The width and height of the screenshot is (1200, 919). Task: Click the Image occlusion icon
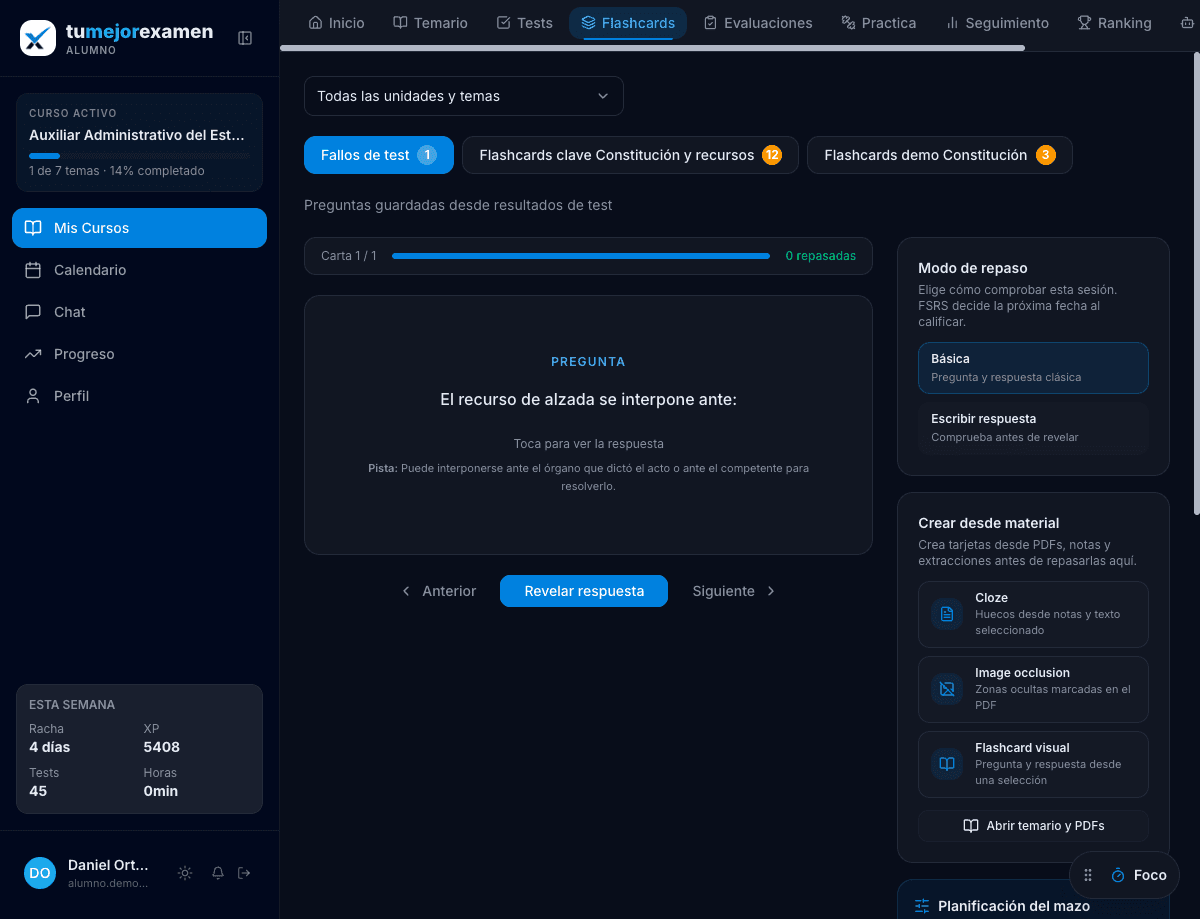point(947,689)
